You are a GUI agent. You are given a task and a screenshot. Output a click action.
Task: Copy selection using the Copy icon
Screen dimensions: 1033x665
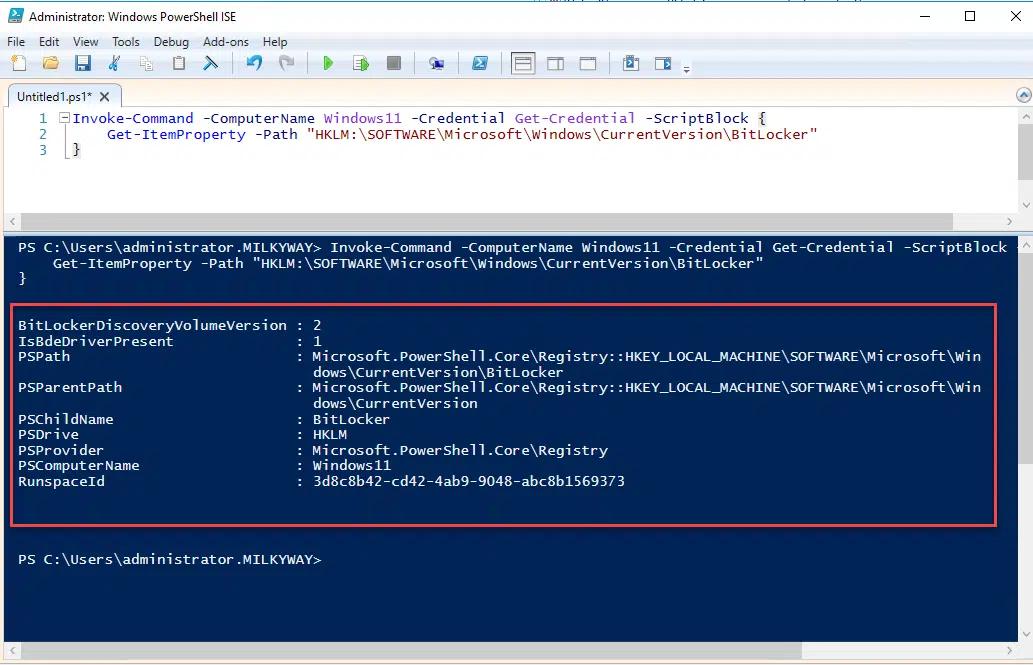click(x=146, y=63)
